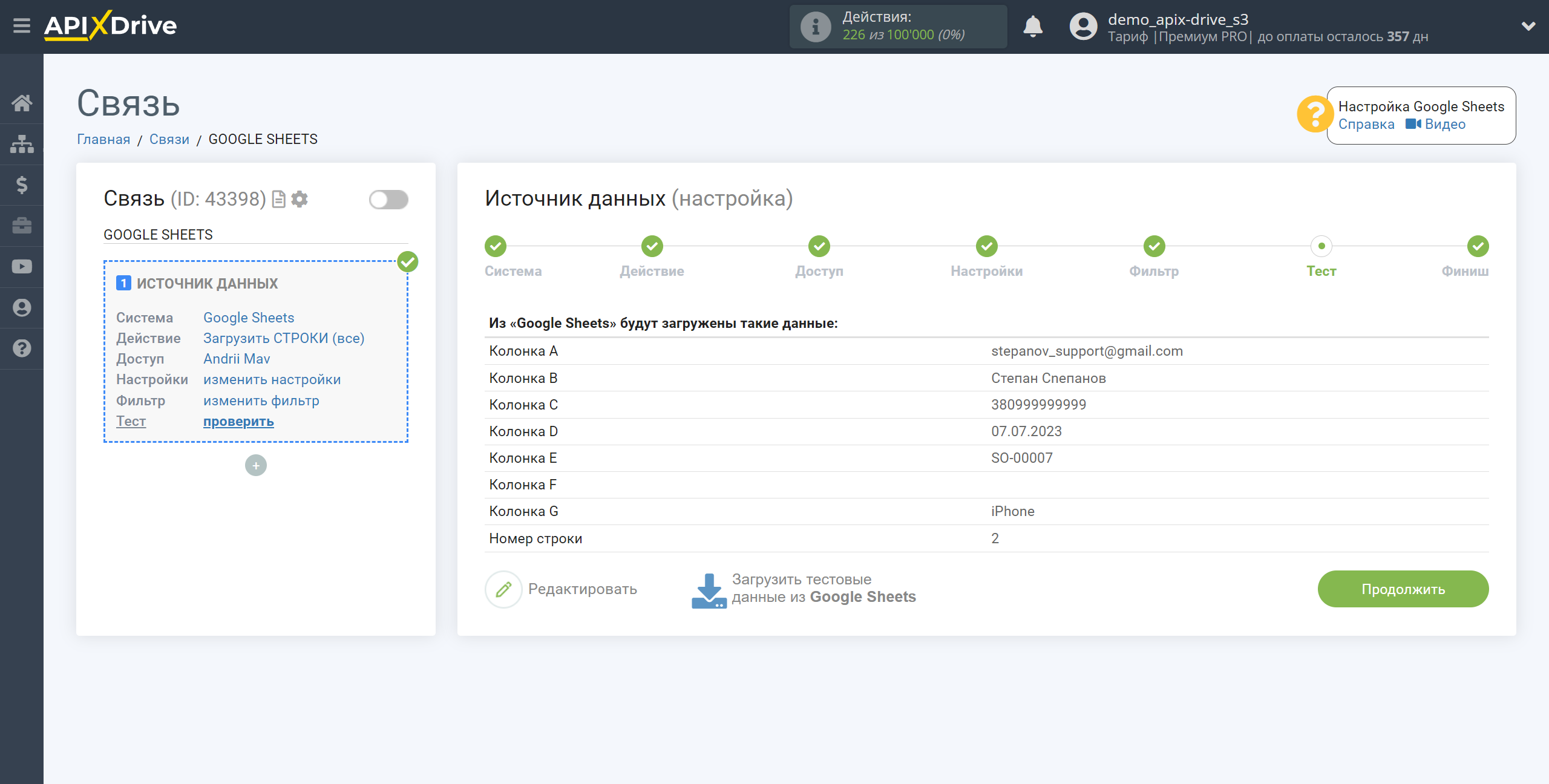Click the iPhone value

click(x=1013, y=511)
